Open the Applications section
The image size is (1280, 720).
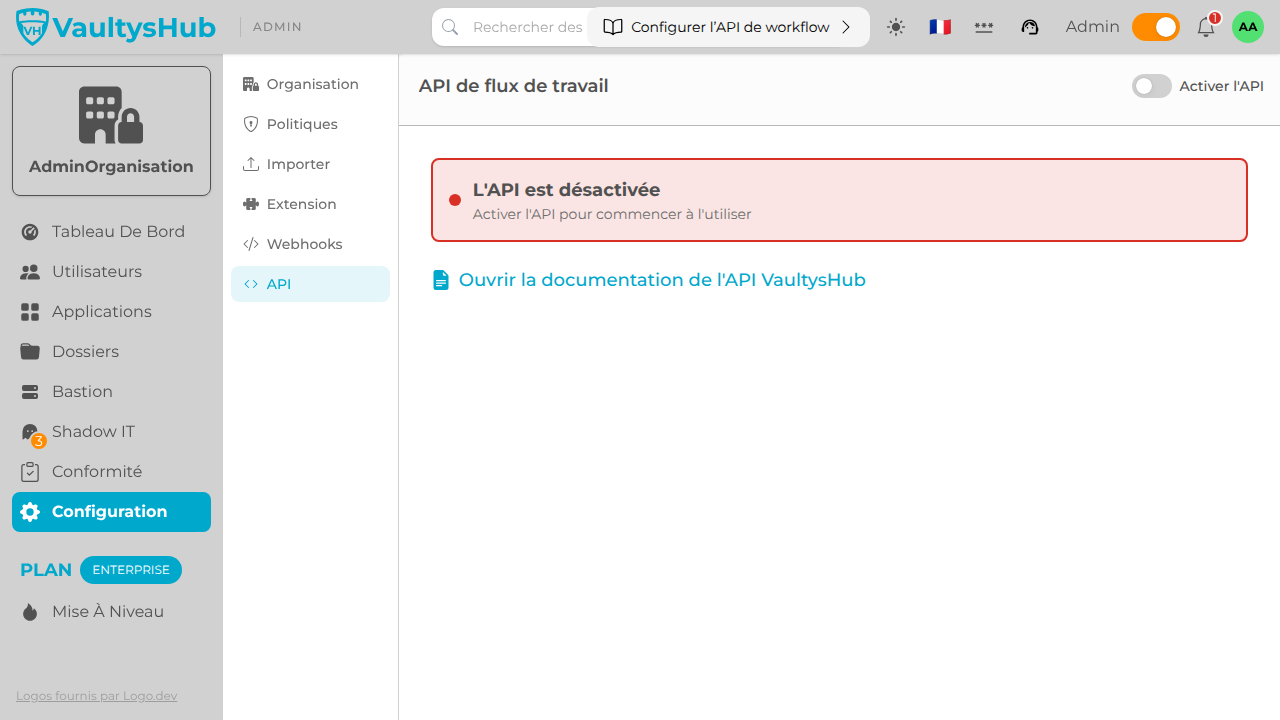click(111, 312)
